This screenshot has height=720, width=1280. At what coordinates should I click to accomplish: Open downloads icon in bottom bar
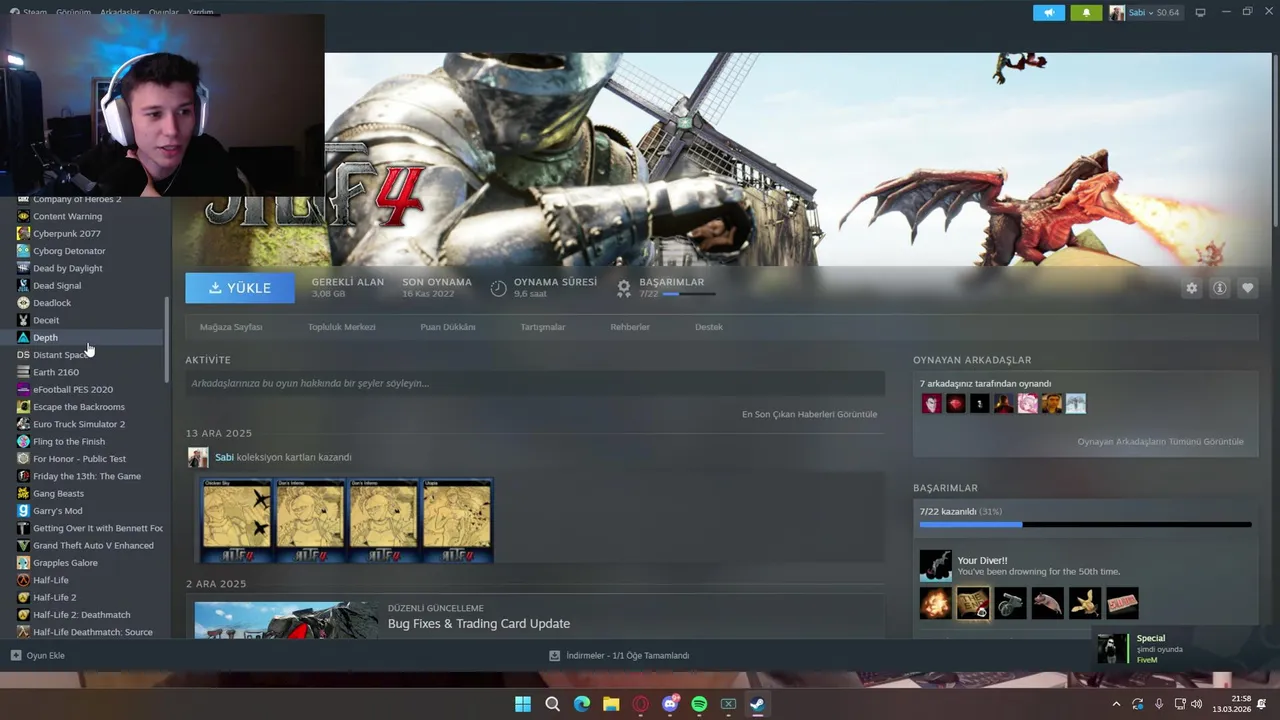[554, 656]
